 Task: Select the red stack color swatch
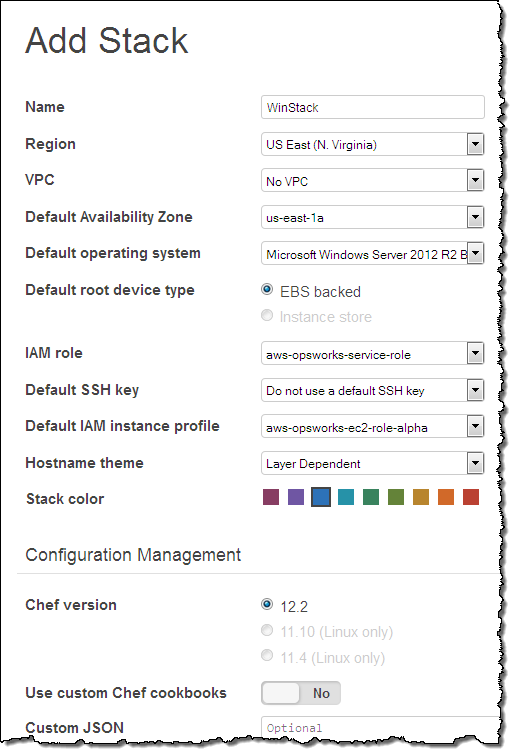[471, 497]
